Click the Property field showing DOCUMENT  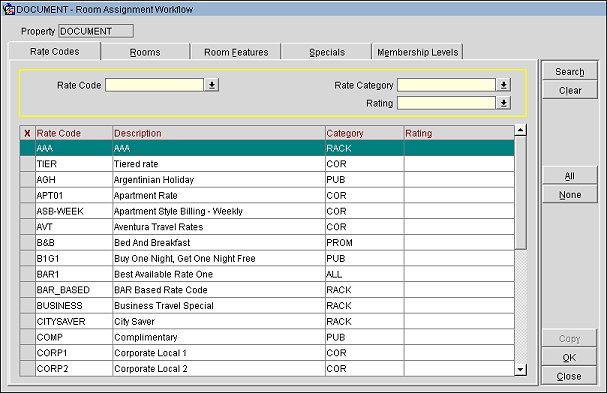point(96,31)
